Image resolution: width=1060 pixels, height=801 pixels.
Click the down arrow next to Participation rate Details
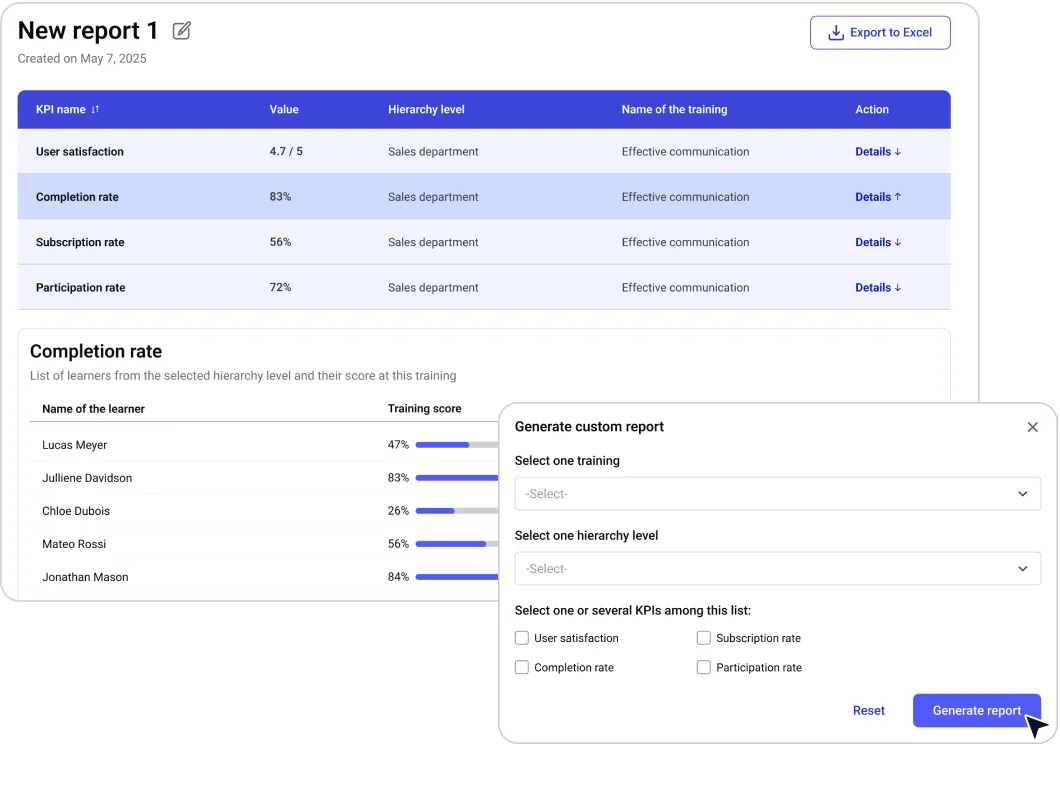tap(898, 287)
